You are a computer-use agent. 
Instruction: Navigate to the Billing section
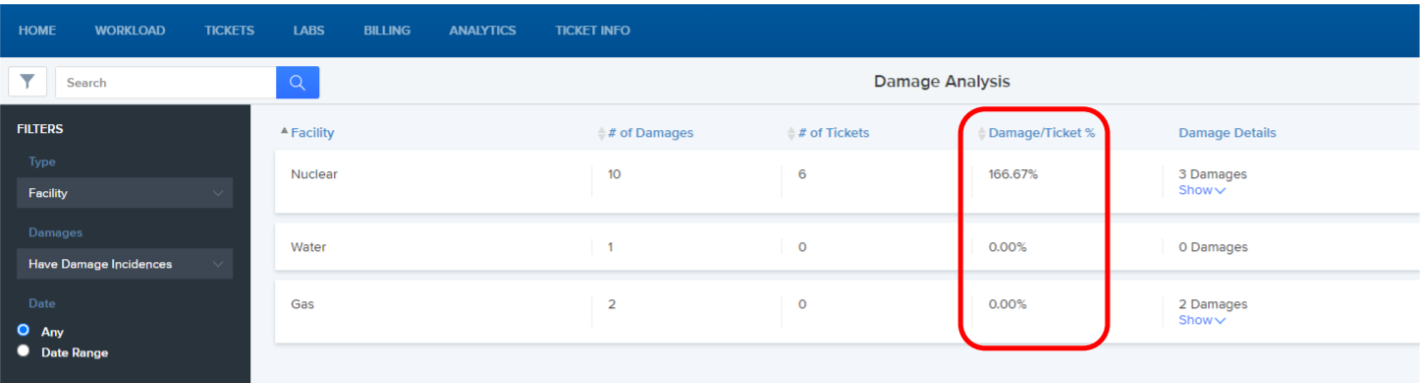[387, 30]
